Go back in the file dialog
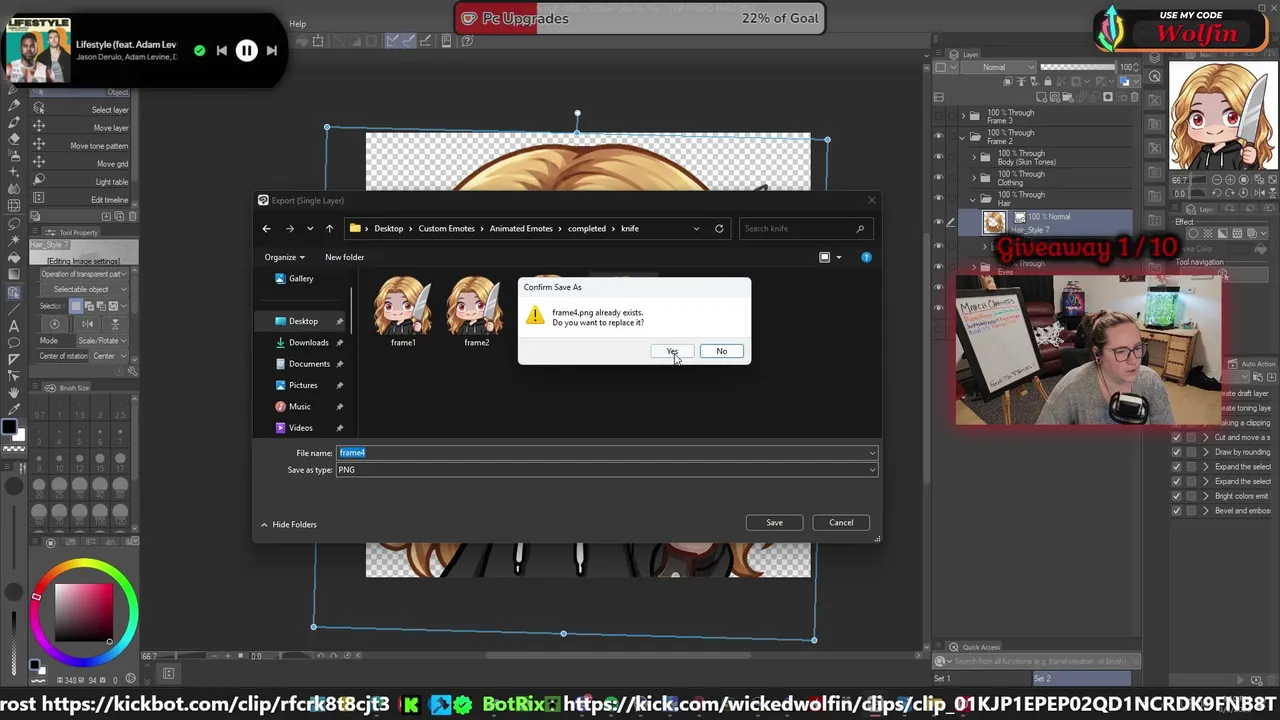Screen dimensions: 1280x720 (x=267, y=228)
